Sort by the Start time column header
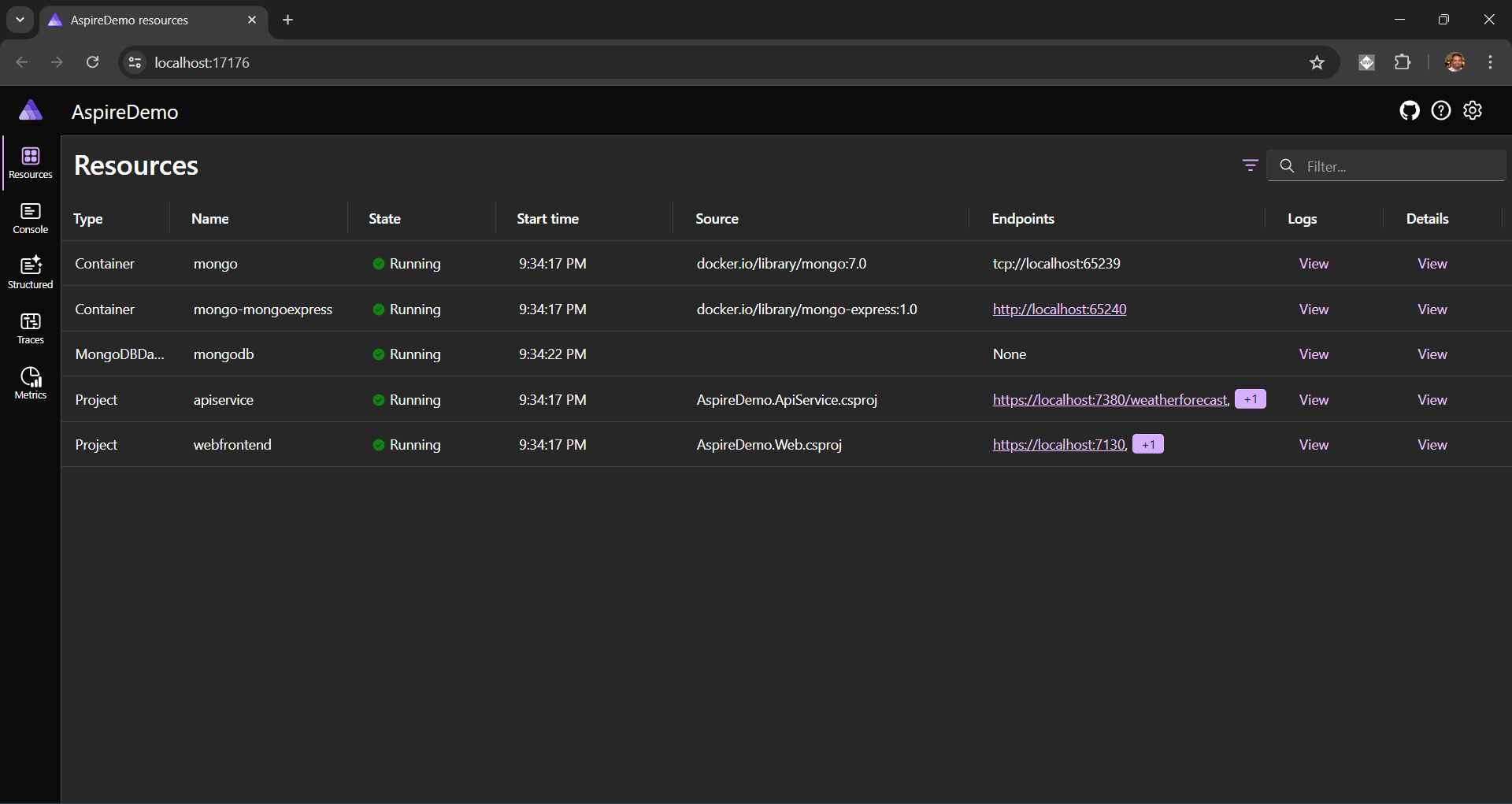 (x=548, y=219)
